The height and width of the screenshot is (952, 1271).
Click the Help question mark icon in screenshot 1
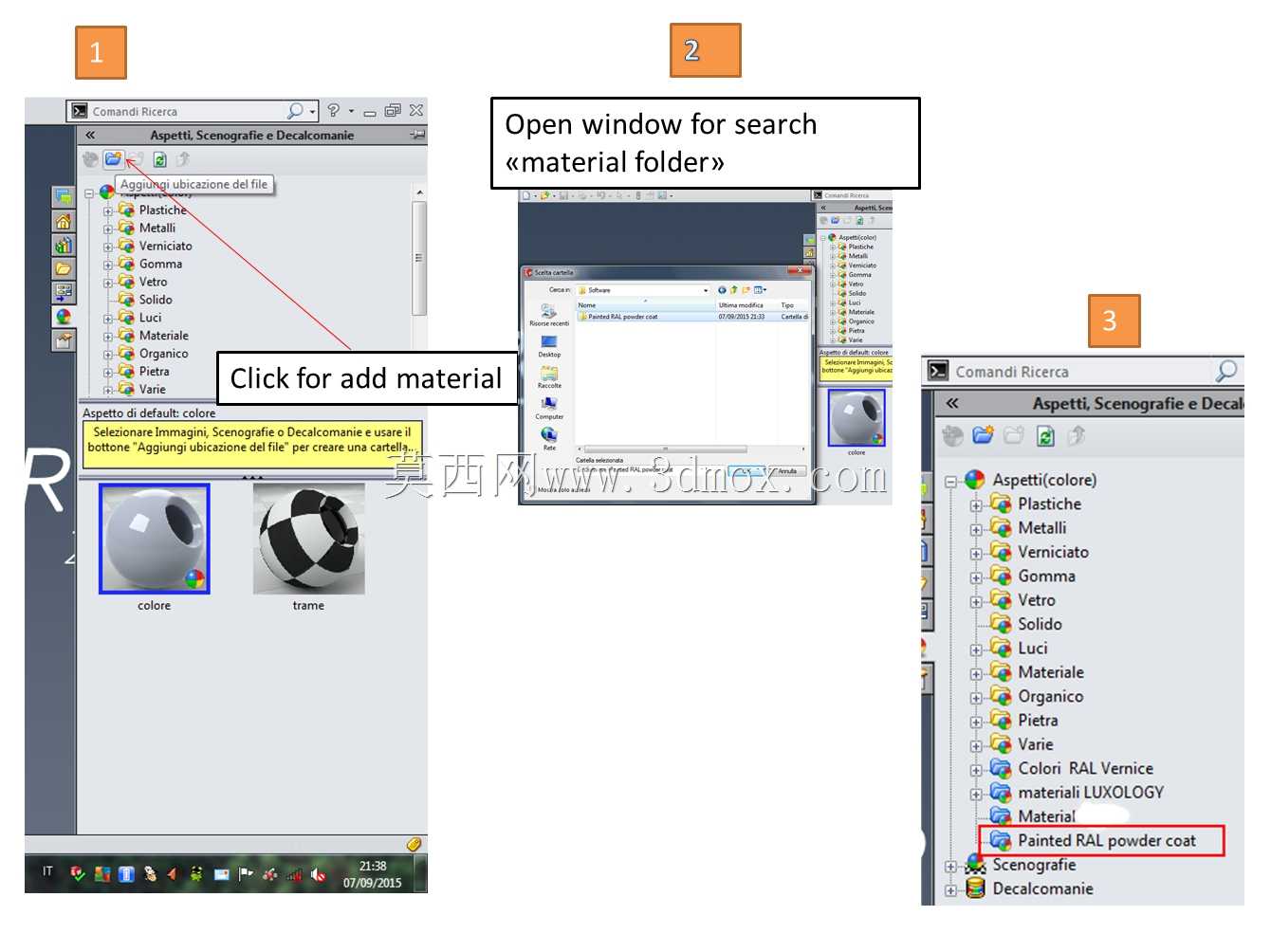(x=333, y=111)
